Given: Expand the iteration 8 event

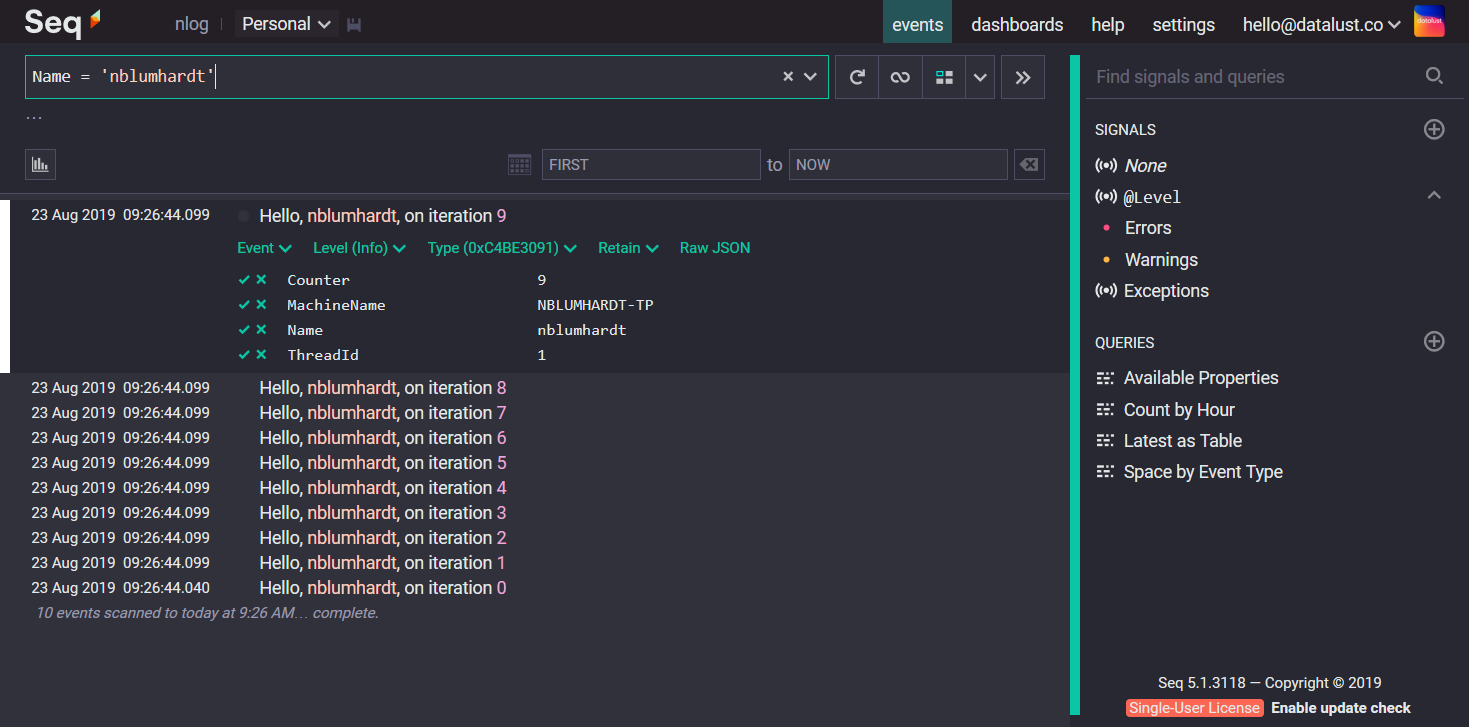Looking at the screenshot, I should pos(383,388).
